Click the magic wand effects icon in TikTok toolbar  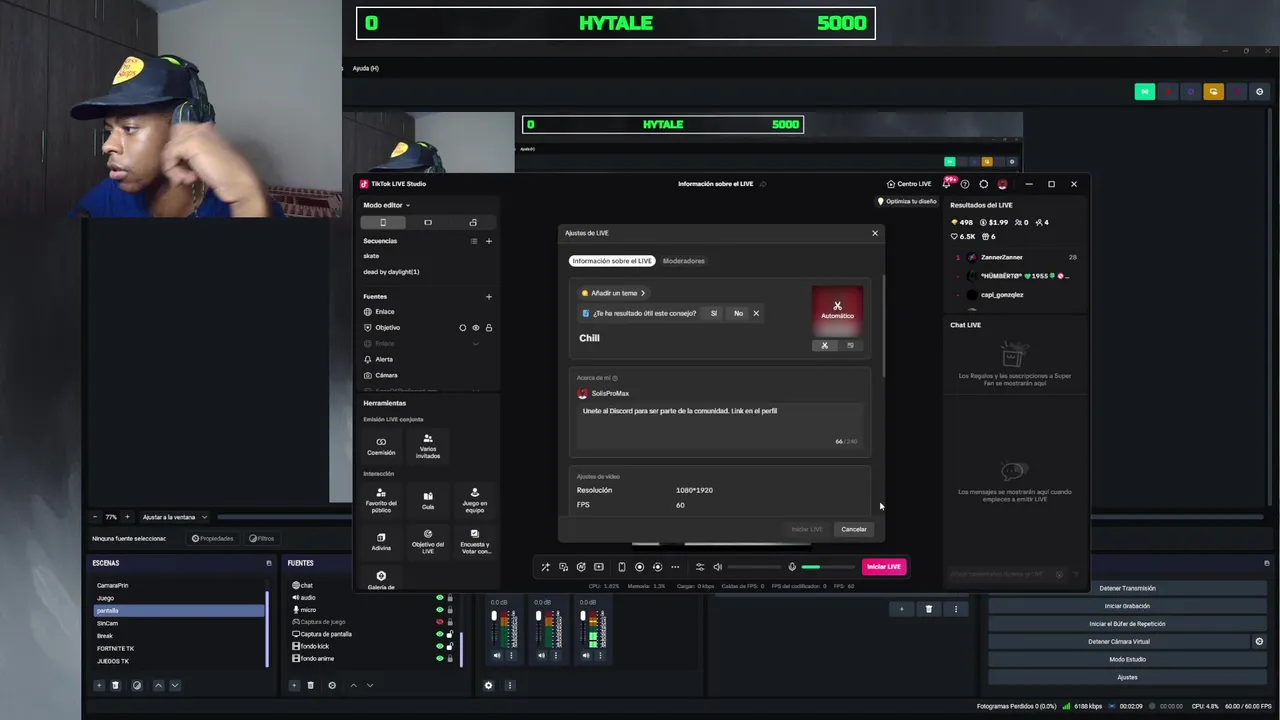point(545,567)
